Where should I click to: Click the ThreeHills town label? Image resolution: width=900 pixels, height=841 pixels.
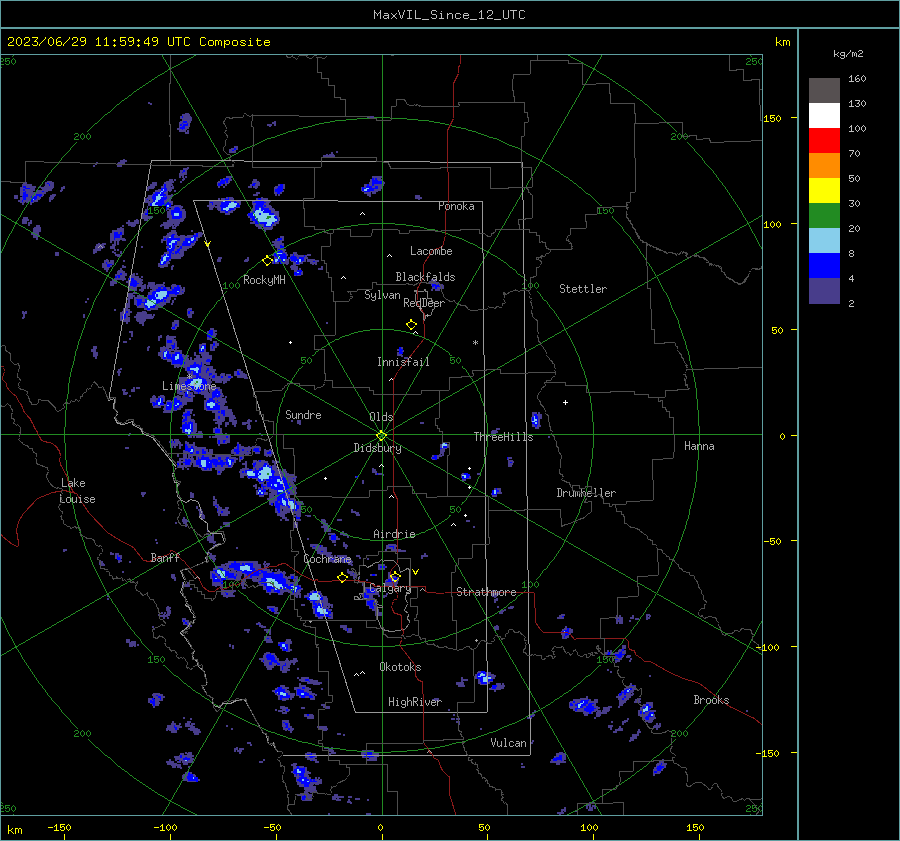[503, 437]
